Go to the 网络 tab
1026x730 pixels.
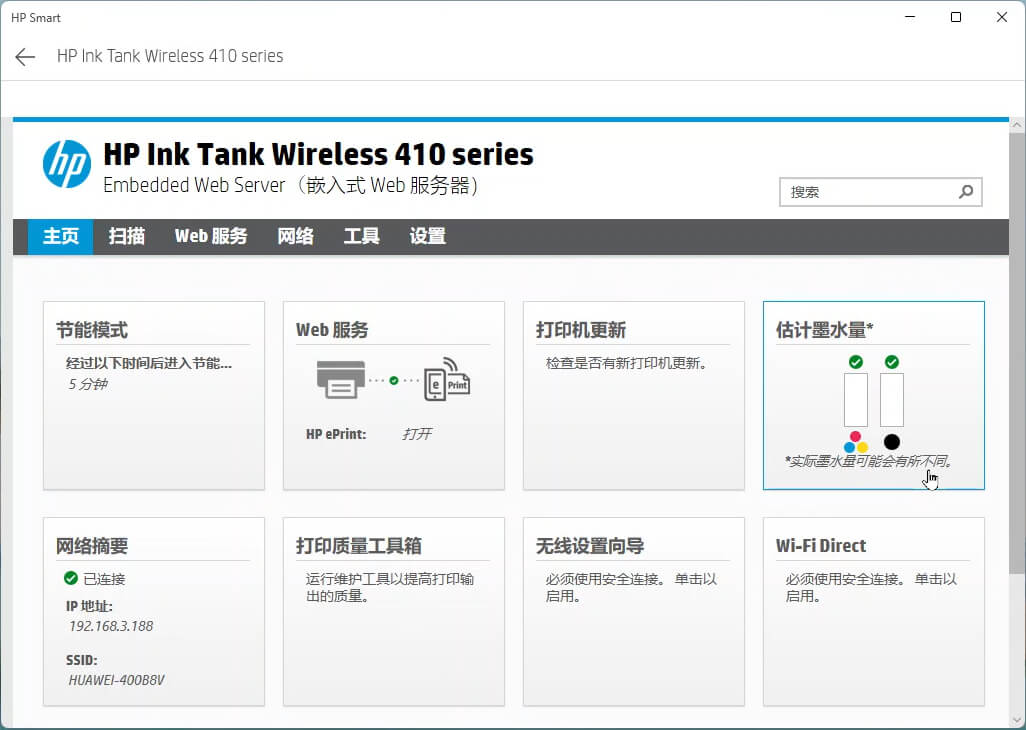295,236
